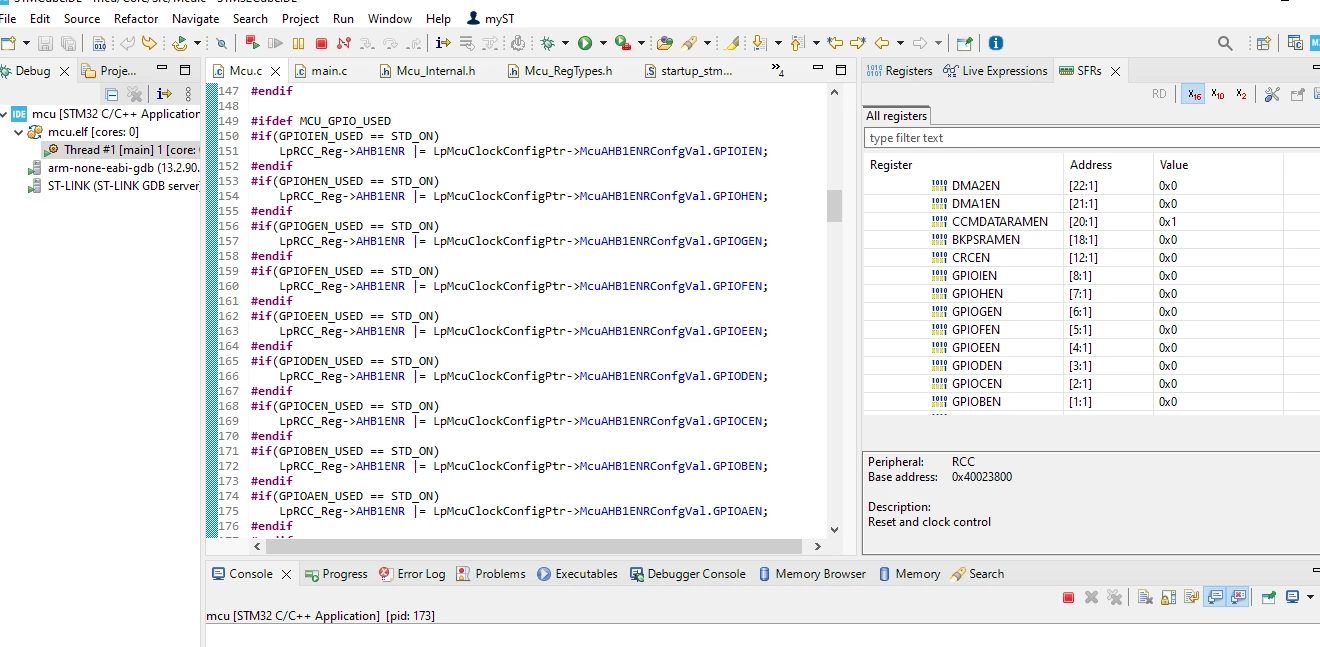Click the myST account button
The width and height of the screenshot is (1320, 647).
pos(491,18)
